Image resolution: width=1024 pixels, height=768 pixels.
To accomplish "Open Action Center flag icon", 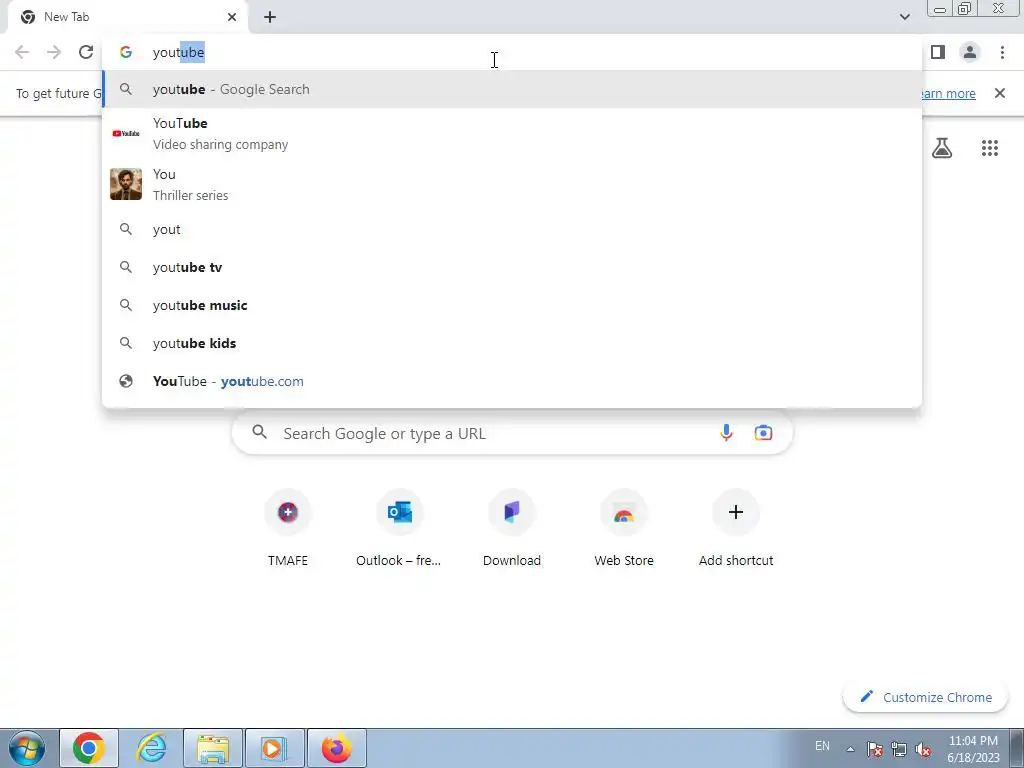I will (x=875, y=749).
